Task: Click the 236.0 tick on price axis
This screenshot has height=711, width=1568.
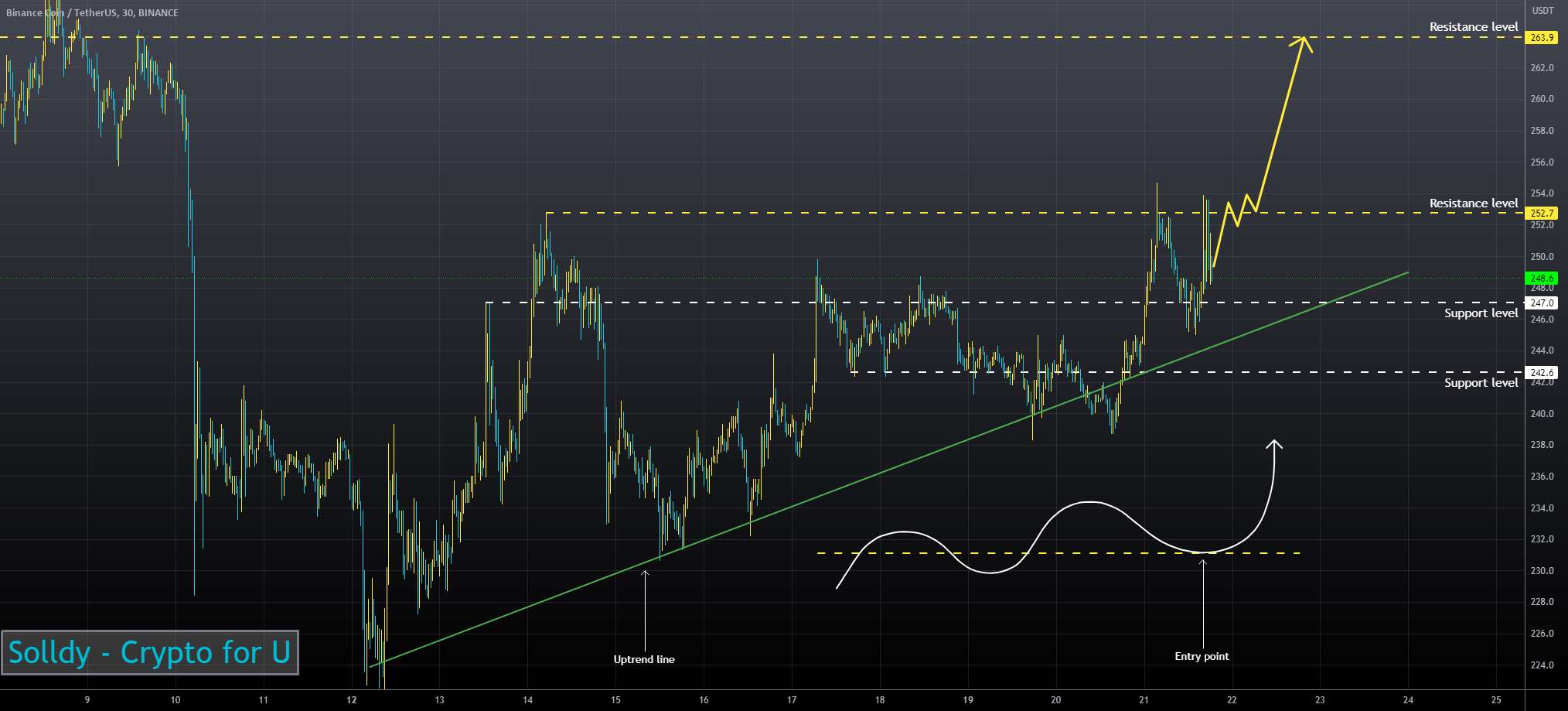Action: (x=1542, y=477)
